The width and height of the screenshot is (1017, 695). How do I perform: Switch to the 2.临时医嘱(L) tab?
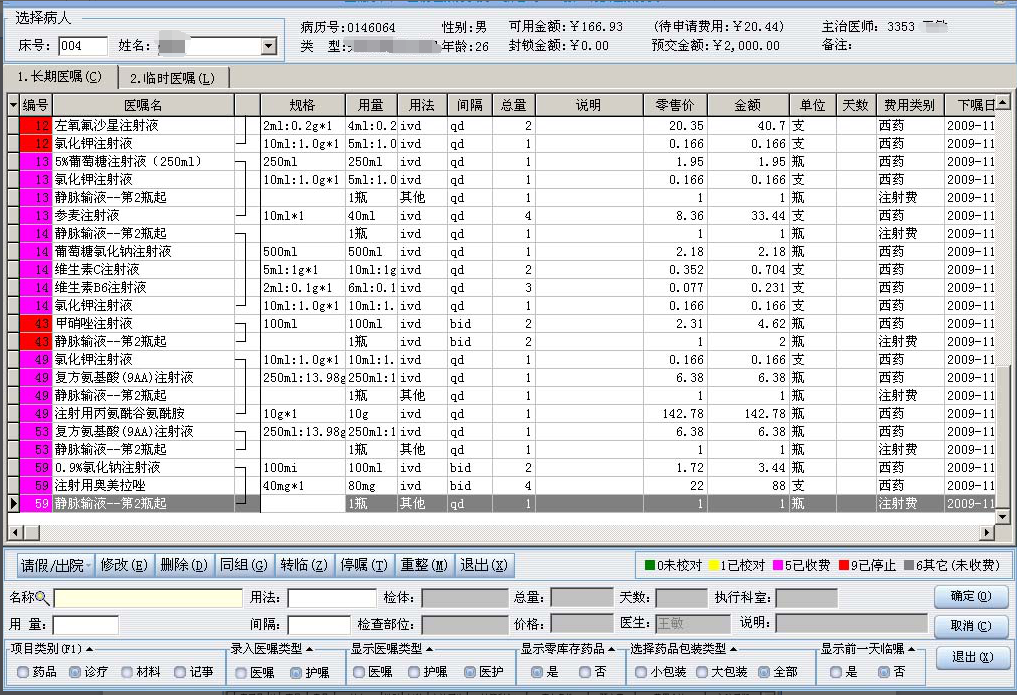[173, 78]
